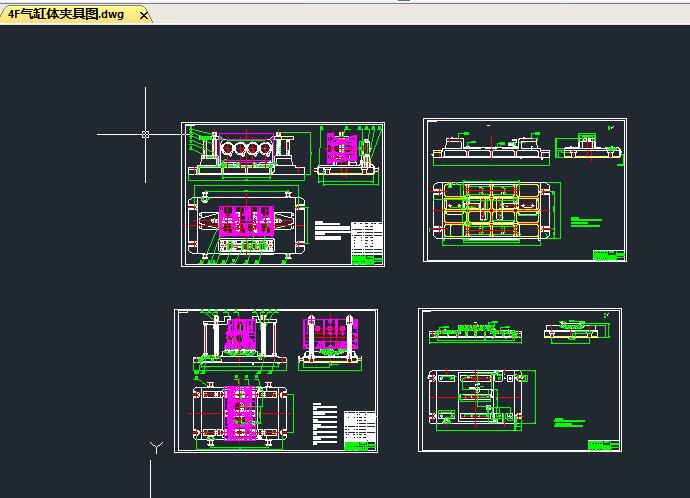Click the UCS Y-axis icon
Screen dimensions: 690x498
(x=156, y=447)
